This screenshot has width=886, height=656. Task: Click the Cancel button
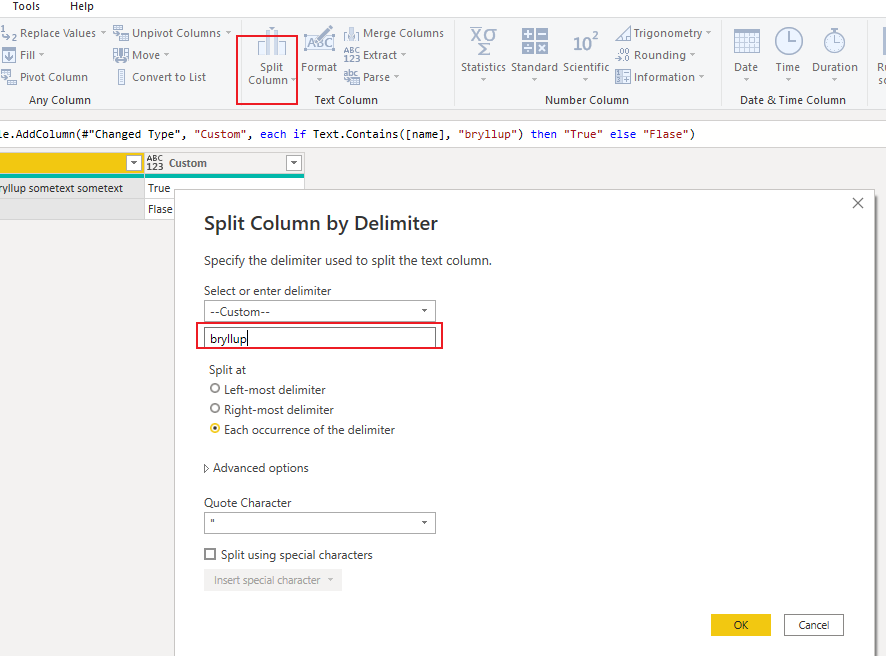814,625
